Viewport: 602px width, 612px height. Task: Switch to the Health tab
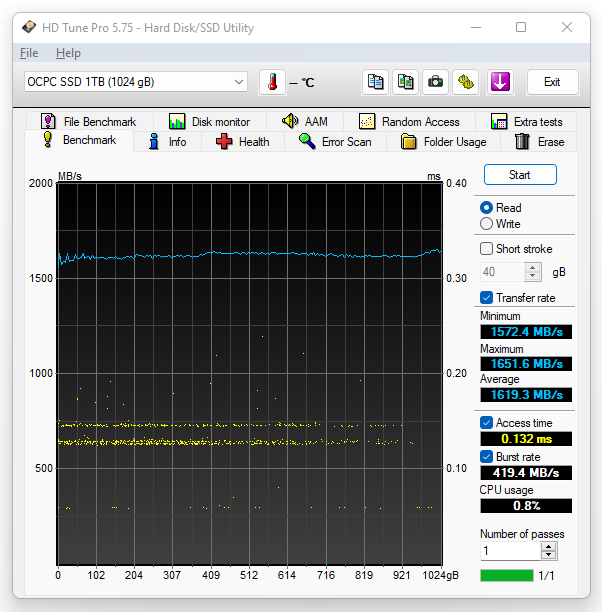pos(243,142)
